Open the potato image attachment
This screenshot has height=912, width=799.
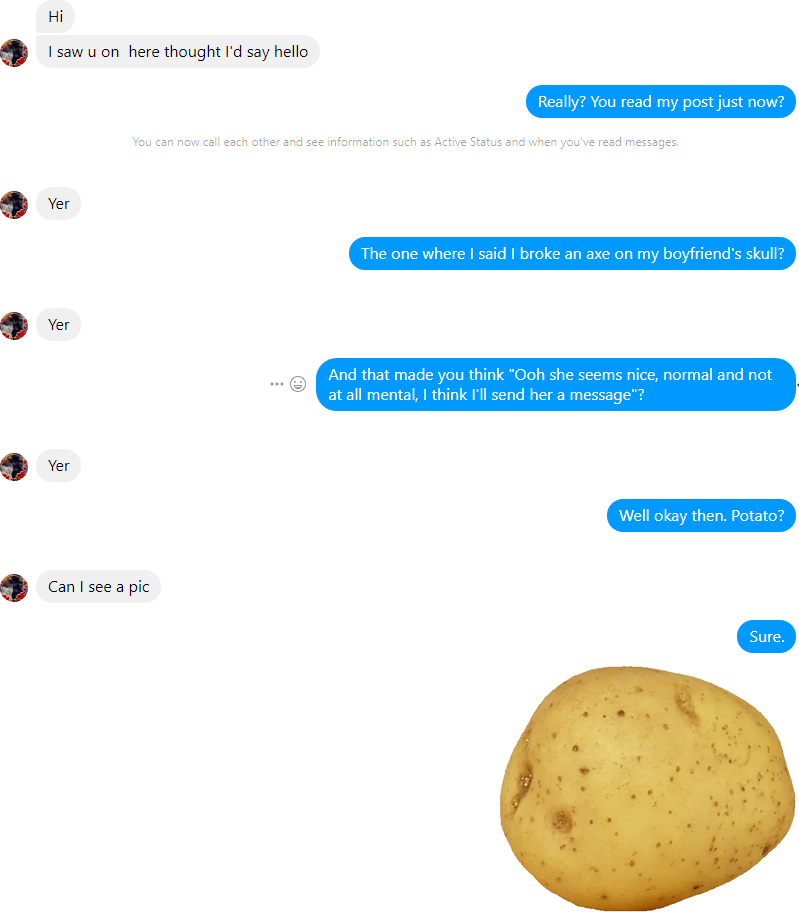coord(647,788)
